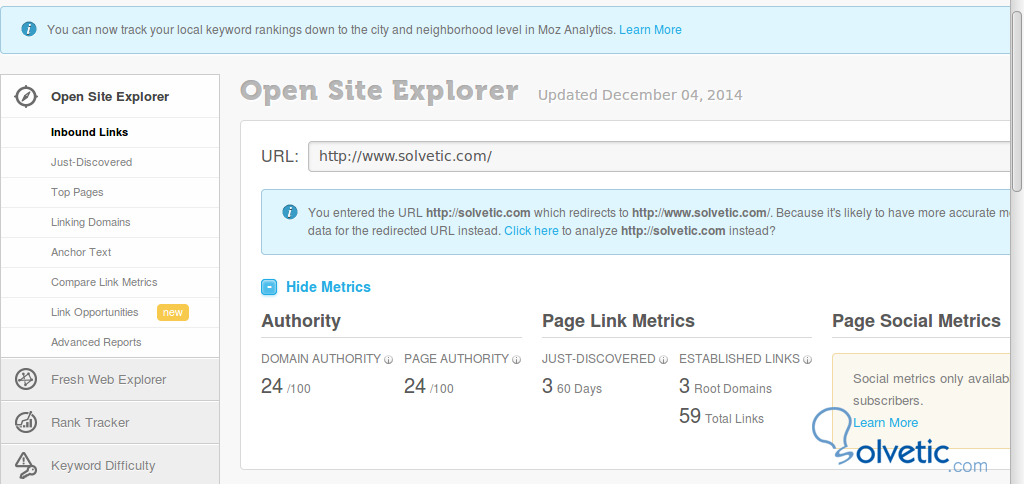
Task: Open Advanced Reports in sidebar
Action: 96,342
